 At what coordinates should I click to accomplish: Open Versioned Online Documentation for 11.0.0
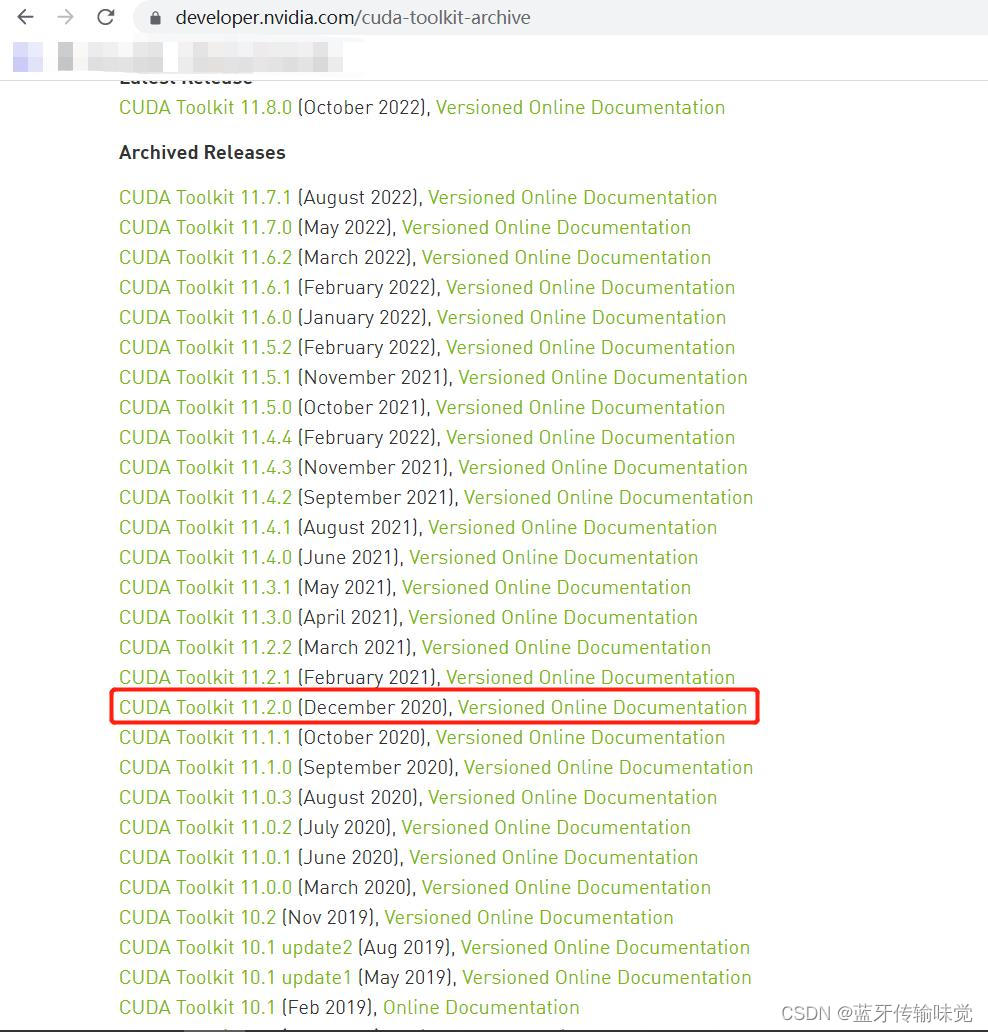[567, 888]
